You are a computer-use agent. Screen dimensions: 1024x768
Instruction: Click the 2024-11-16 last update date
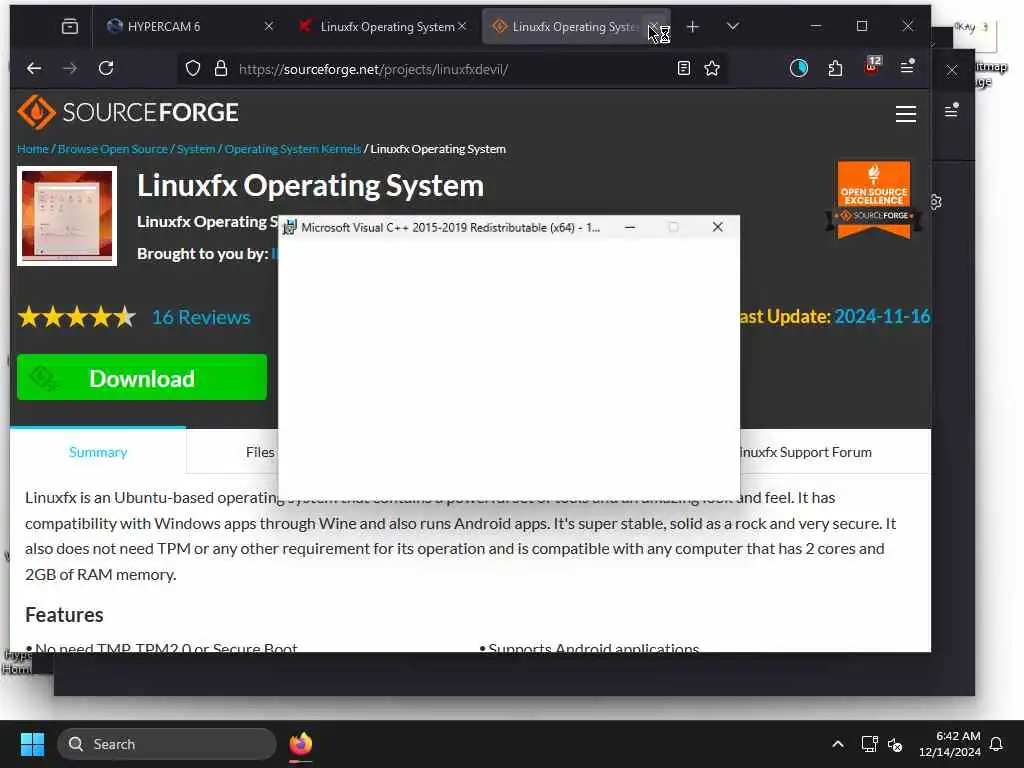click(882, 317)
